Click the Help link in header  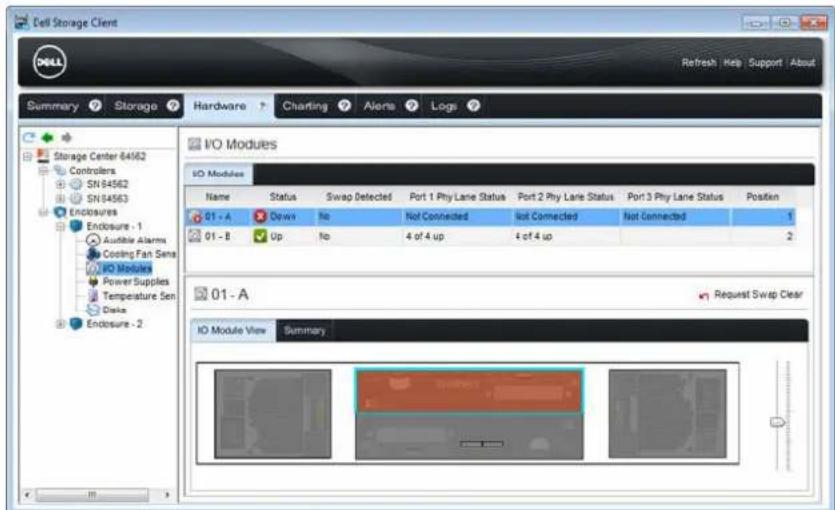click(x=732, y=63)
